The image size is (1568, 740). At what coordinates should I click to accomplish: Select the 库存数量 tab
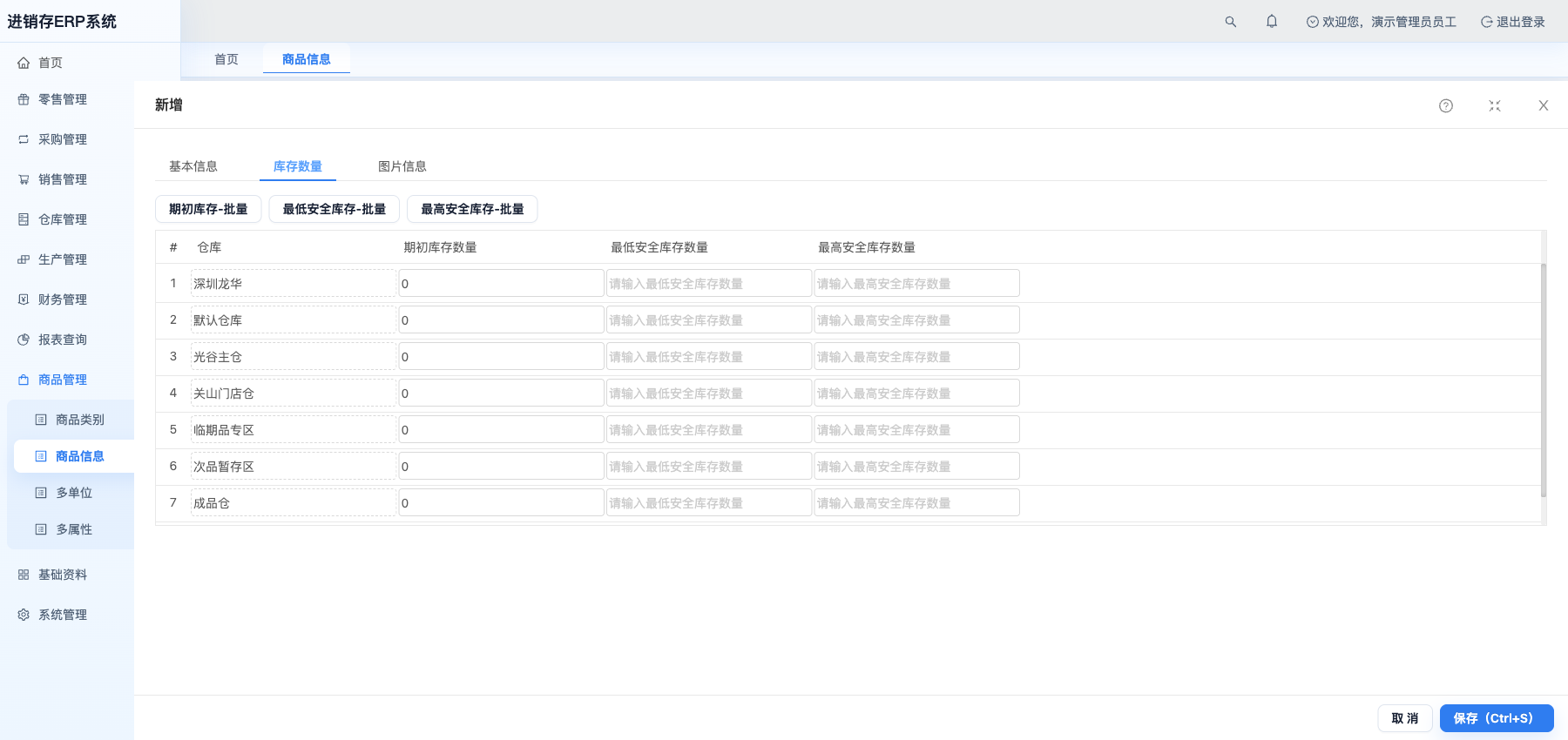(x=298, y=166)
